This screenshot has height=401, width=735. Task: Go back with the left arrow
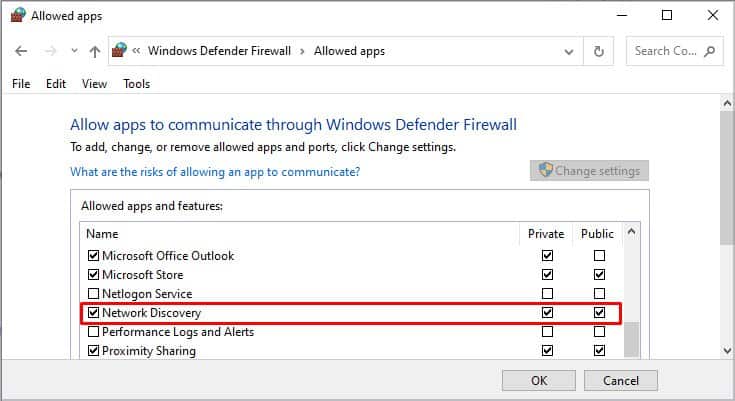coord(21,51)
